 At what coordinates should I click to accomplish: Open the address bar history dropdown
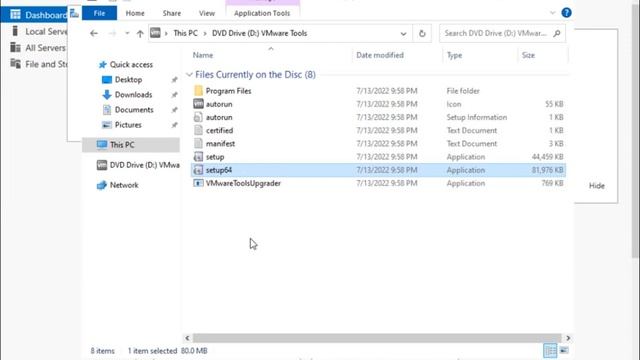(x=403, y=33)
